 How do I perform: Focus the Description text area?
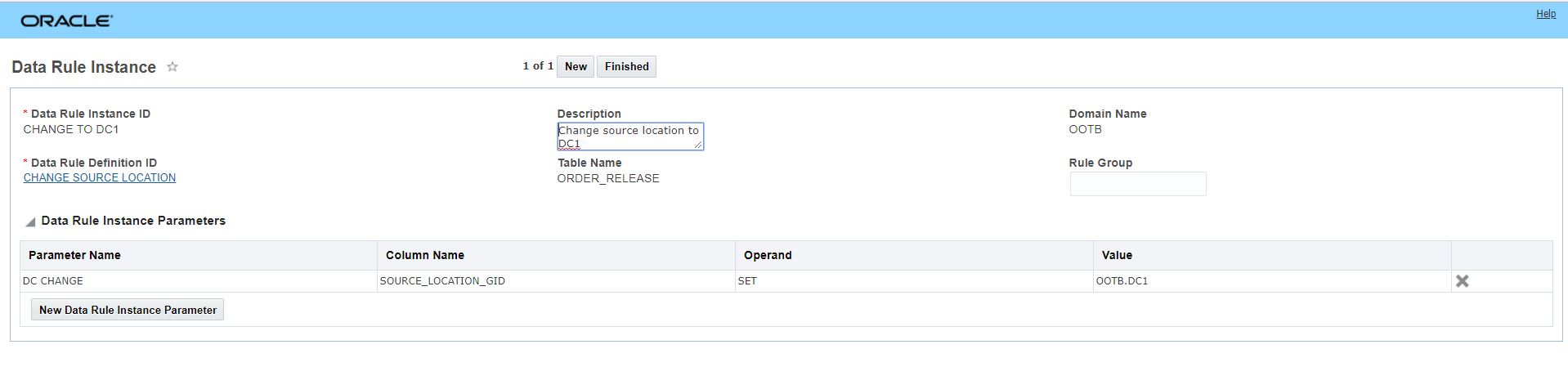click(628, 137)
